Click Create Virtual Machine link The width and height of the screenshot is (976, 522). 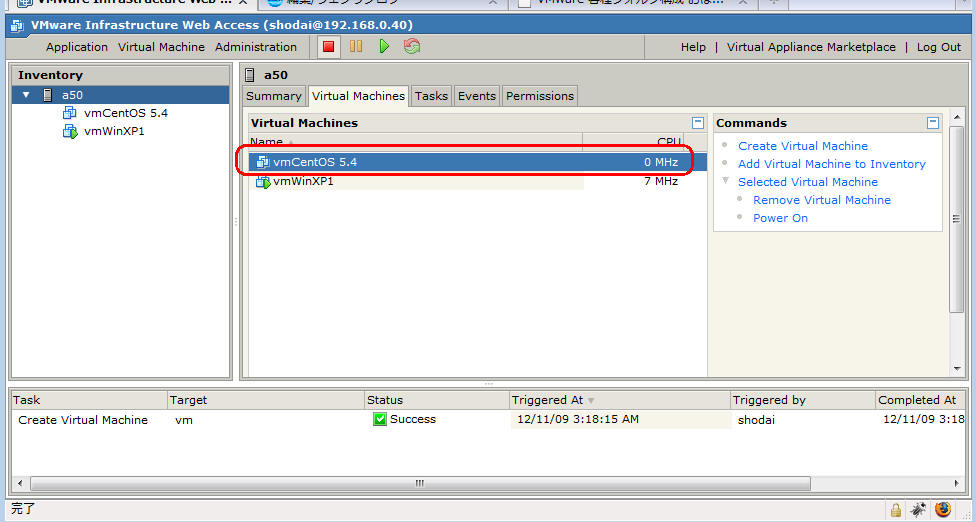click(x=802, y=146)
